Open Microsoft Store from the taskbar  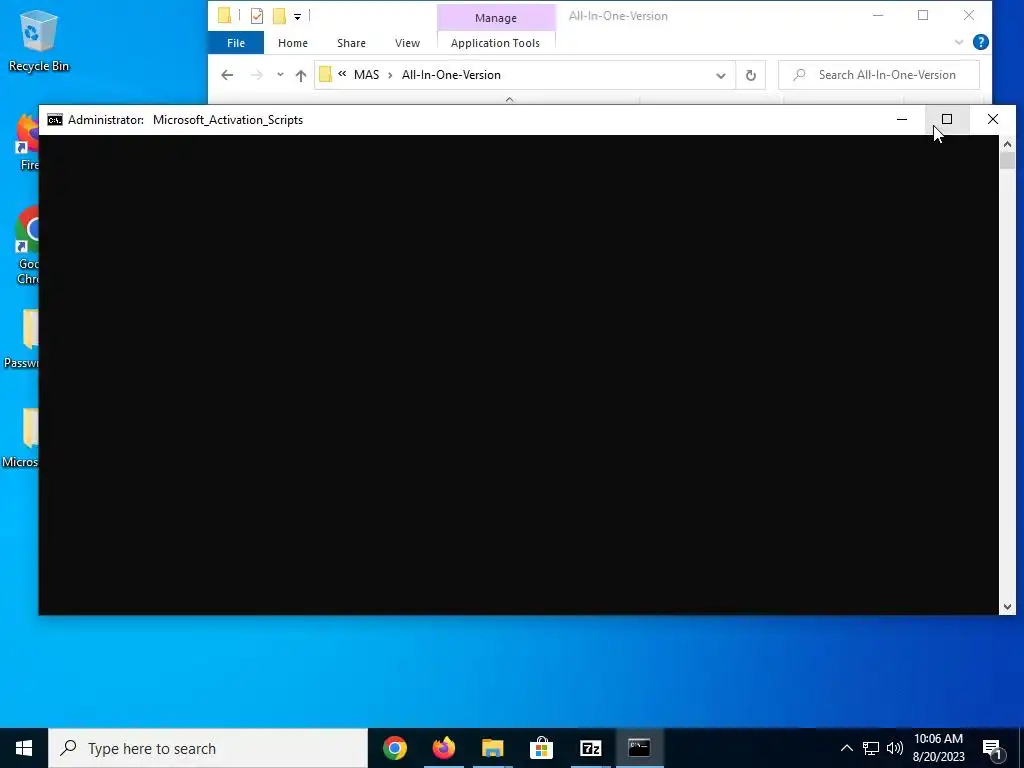[x=541, y=748]
